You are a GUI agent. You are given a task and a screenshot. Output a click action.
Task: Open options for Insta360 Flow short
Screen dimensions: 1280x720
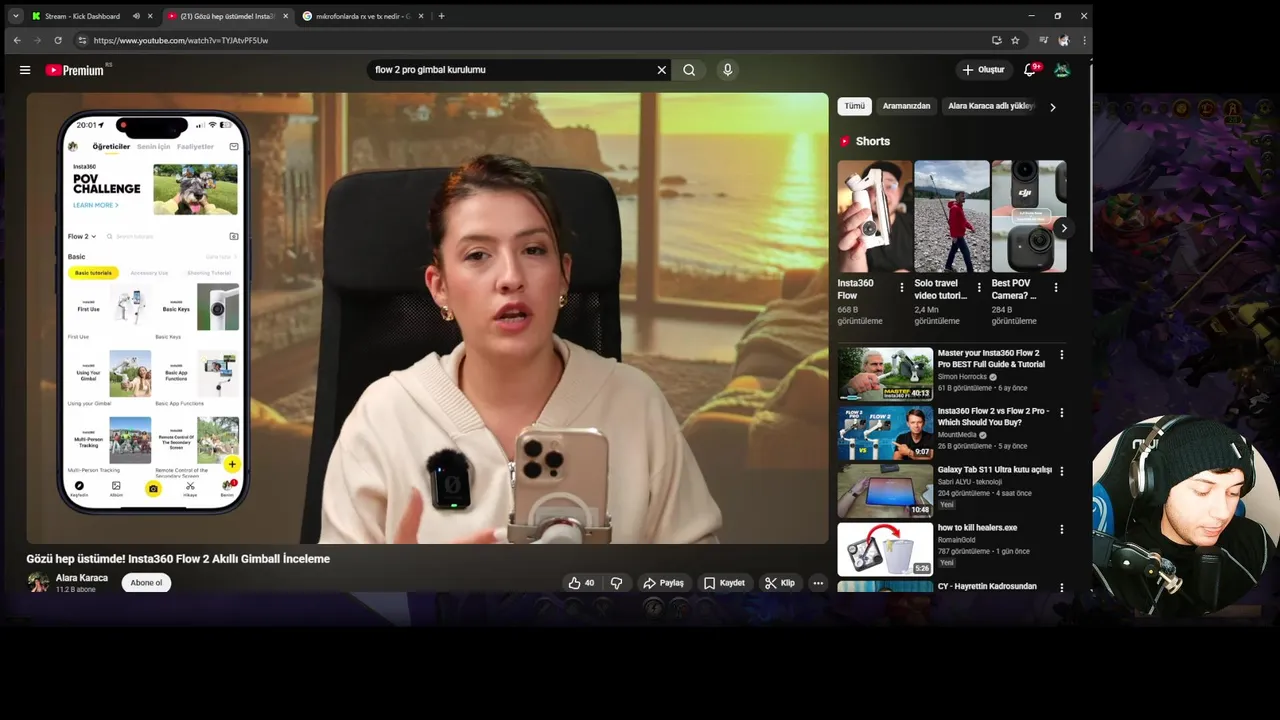pos(901,288)
